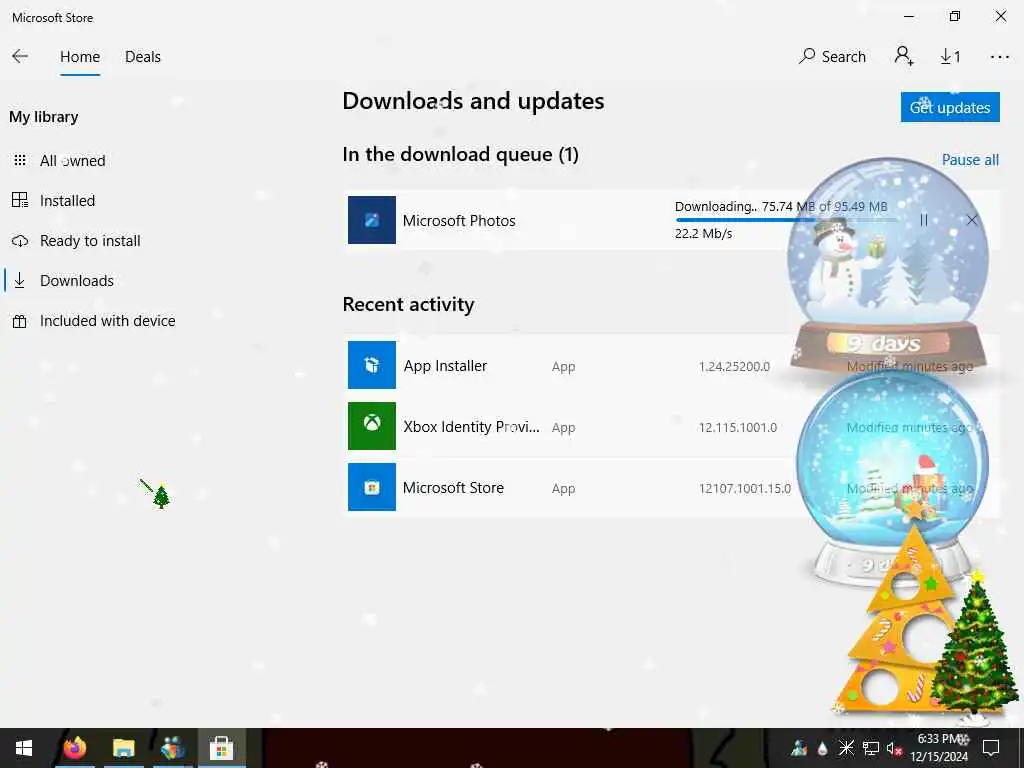Open App Installer in recent activity

point(671,365)
